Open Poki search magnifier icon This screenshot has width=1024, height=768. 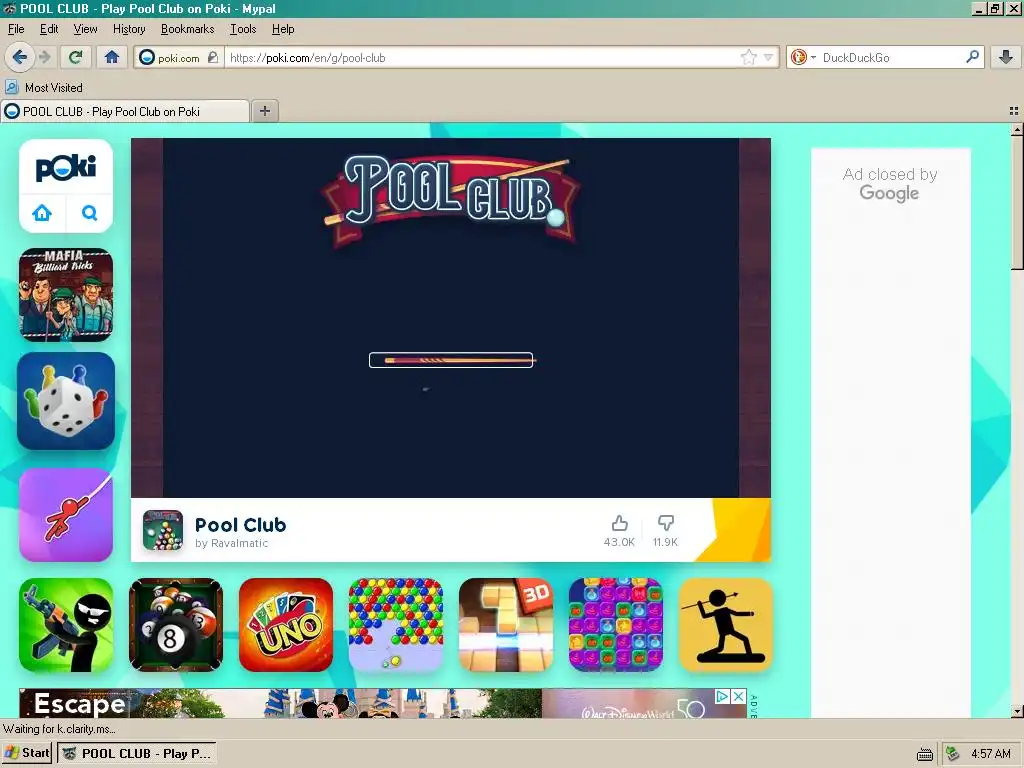coord(89,213)
